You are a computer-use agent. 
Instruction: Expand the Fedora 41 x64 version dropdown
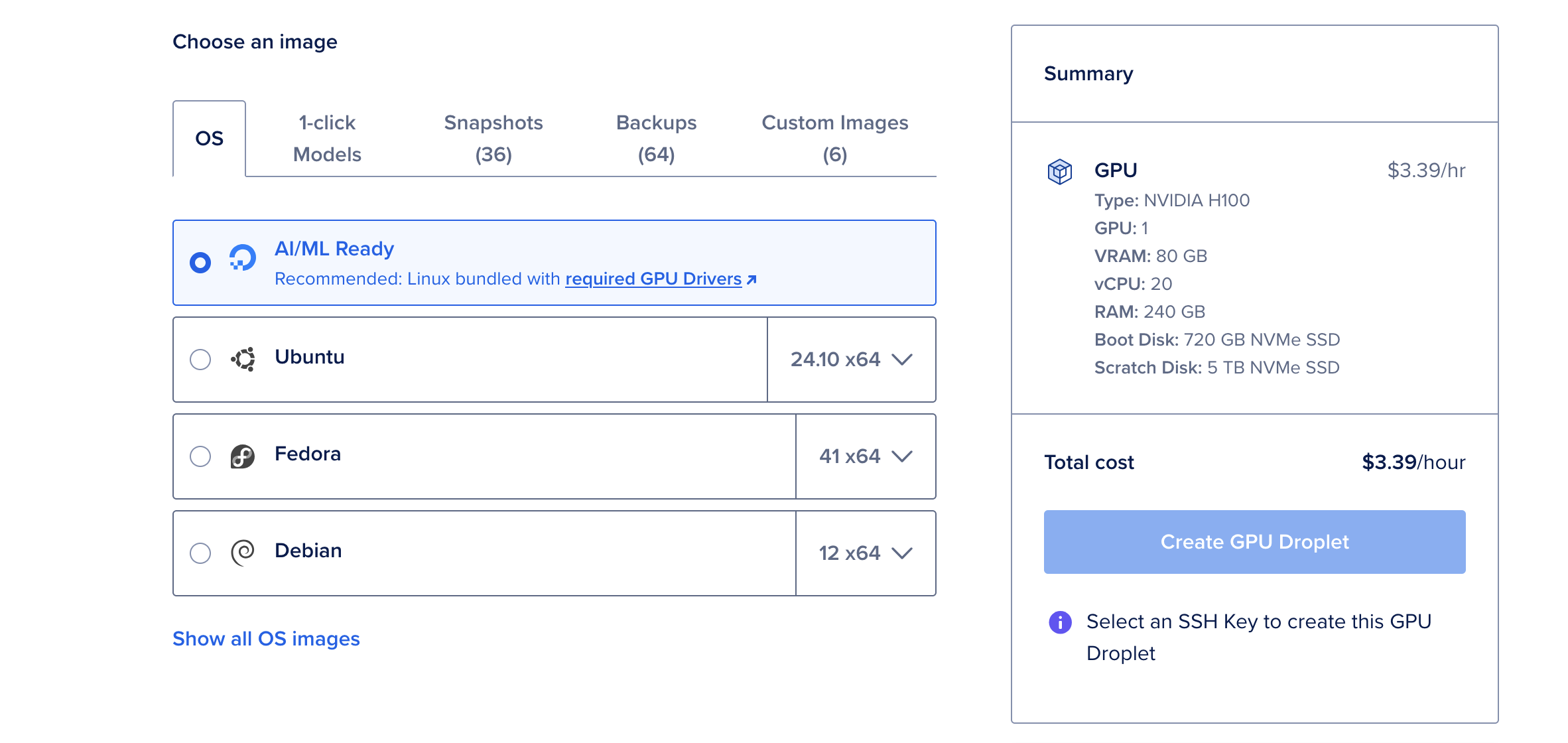coord(865,456)
